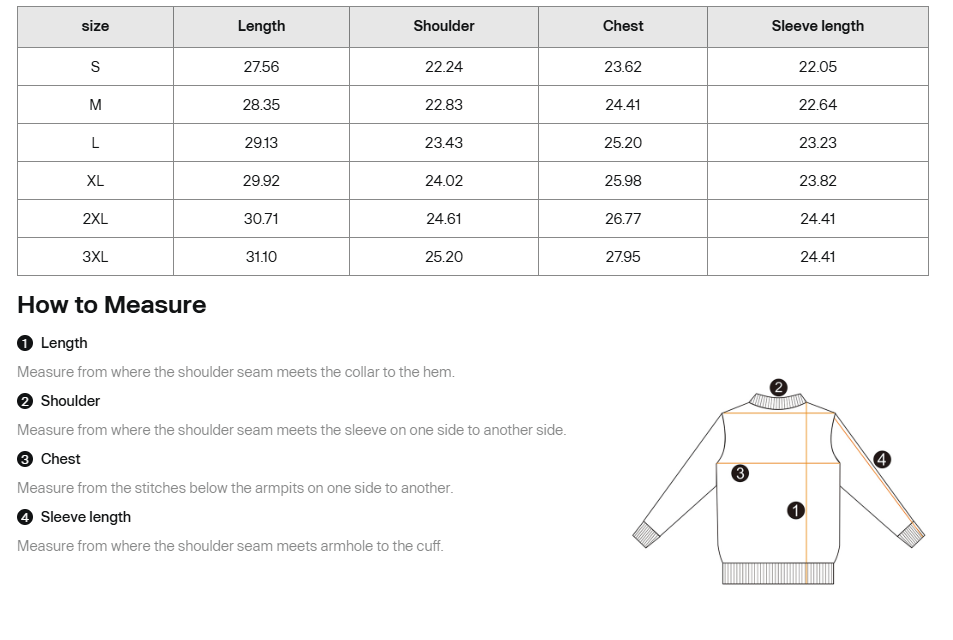Image resolution: width=953 pixels, height=640 pixels.
Task: Click the 2XL chest value 26.77
Action: (623, 219)
